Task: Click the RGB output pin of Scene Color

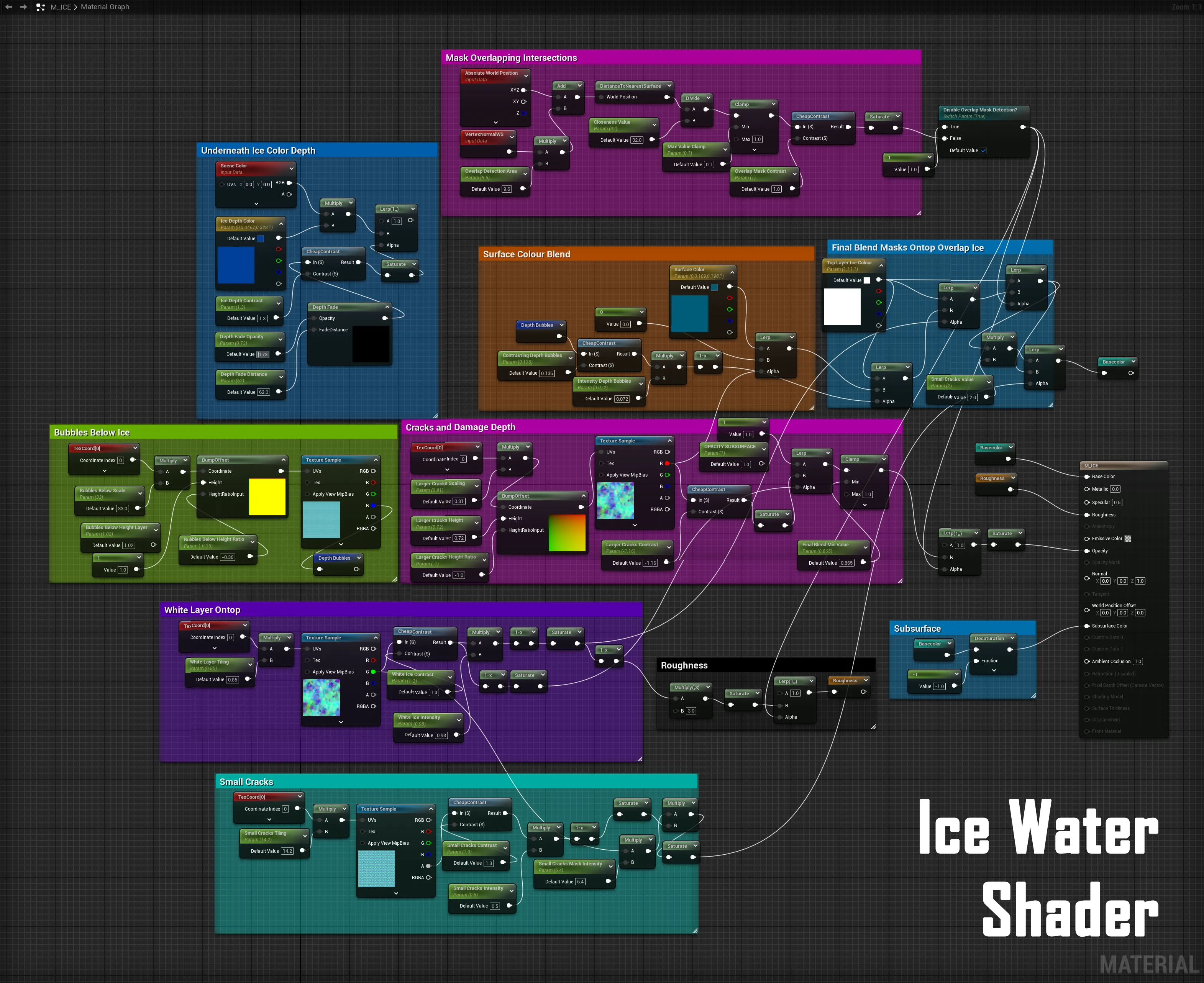Action: pos(289,183)
